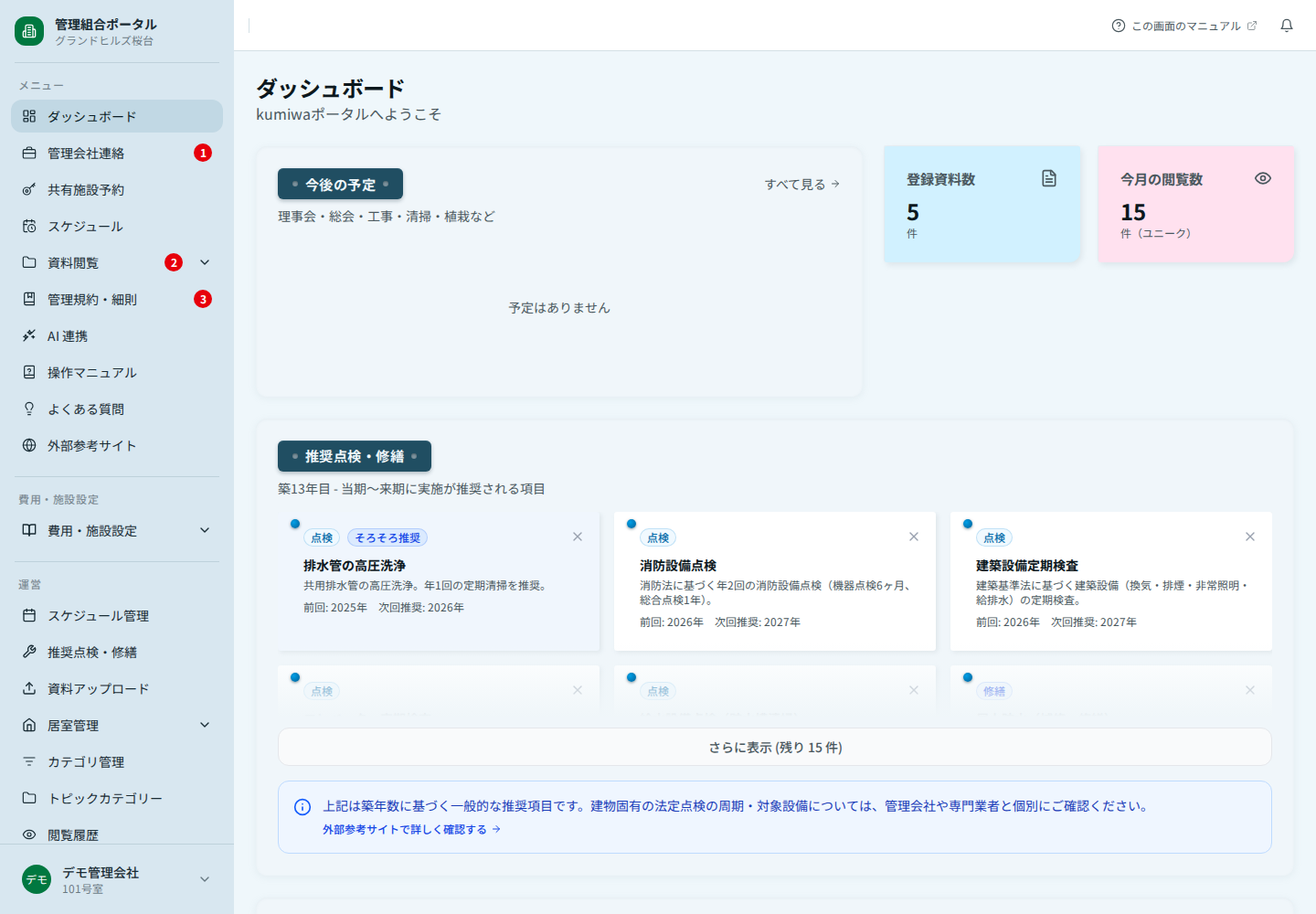Click the 管理規約・細則 book icon
Viewport: 1316px width, 914px height.
click(x=29, y=299)
